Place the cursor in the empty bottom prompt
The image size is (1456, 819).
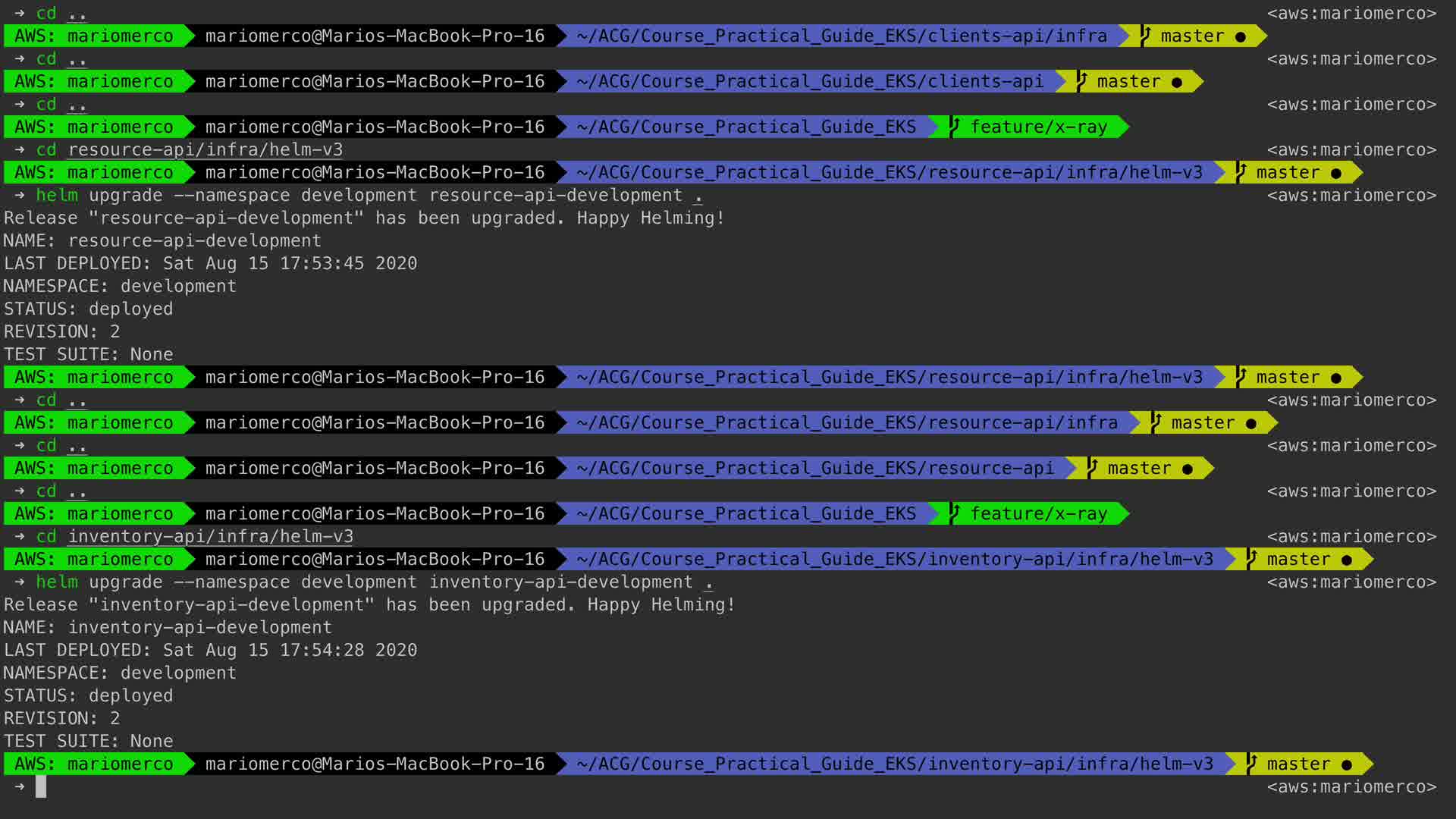pos(41,786)
